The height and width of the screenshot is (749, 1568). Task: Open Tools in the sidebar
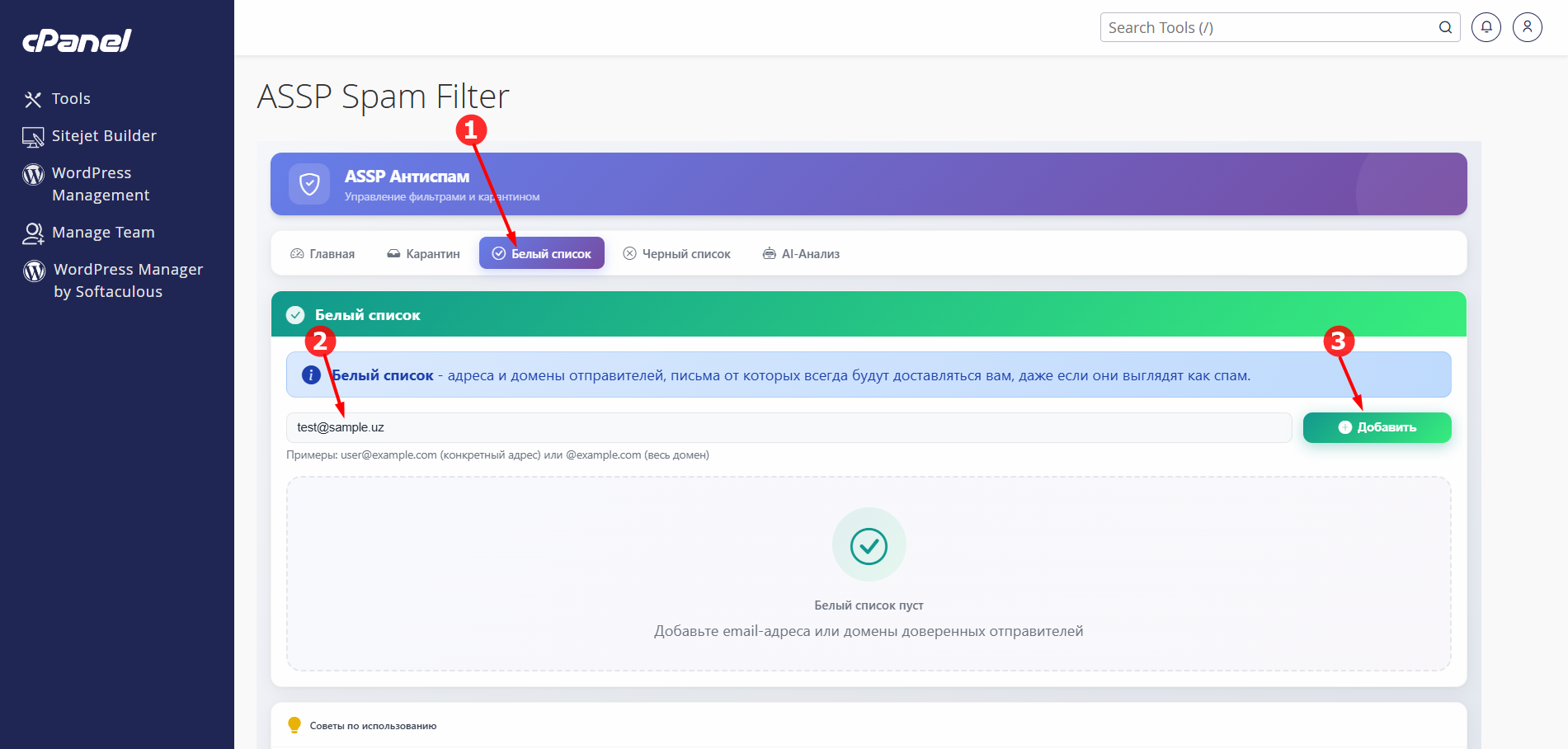click(71, 99)
